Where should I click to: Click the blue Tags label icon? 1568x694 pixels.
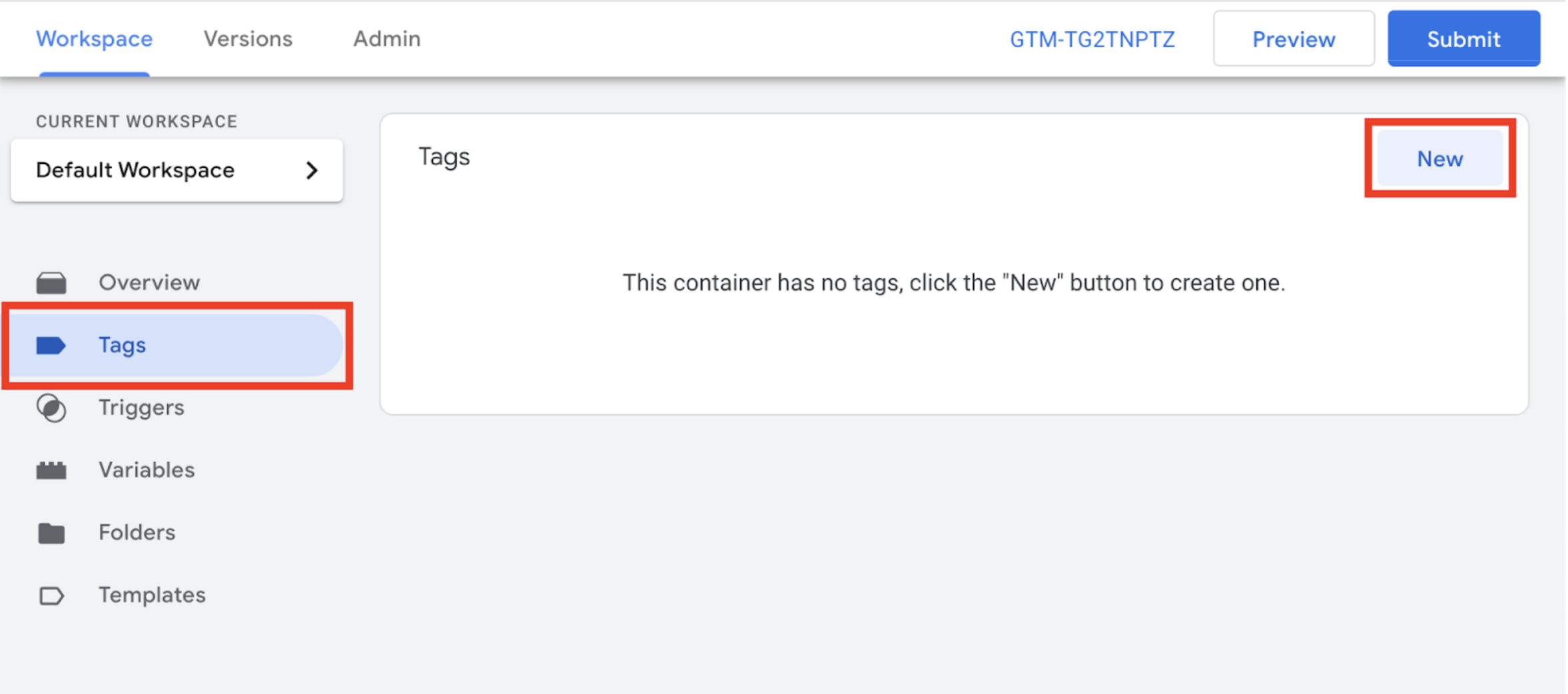tap(51, 345)
